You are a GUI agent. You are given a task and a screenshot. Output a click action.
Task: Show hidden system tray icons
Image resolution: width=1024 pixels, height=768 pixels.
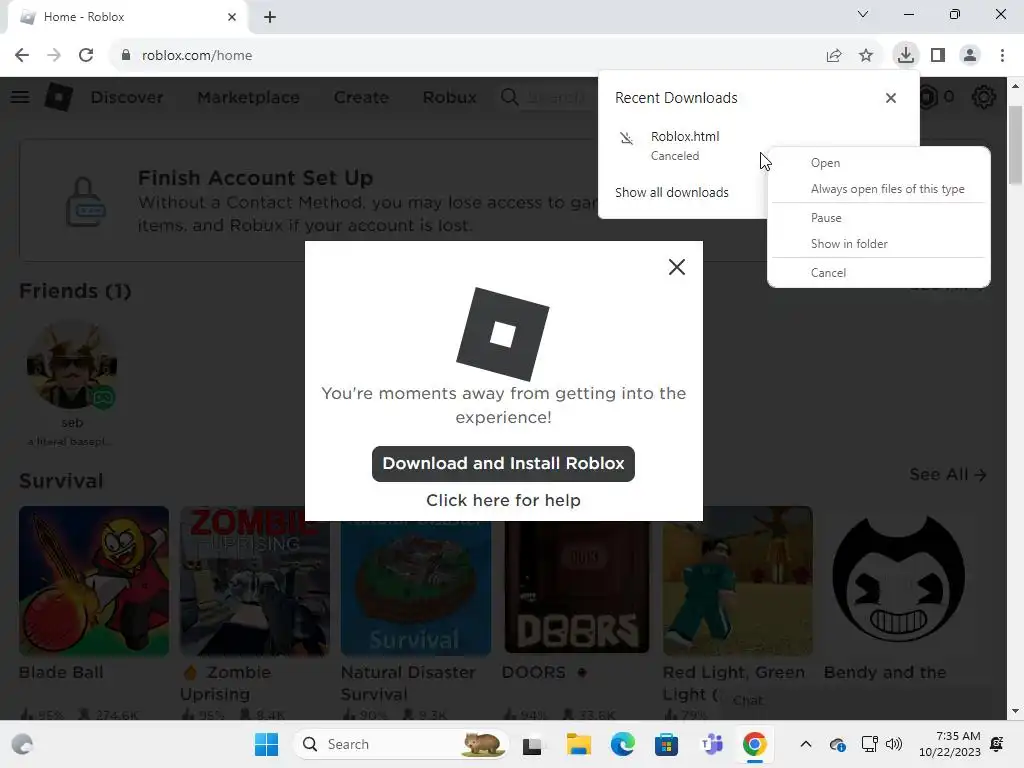pyautogui.click(x=806, y=744)
